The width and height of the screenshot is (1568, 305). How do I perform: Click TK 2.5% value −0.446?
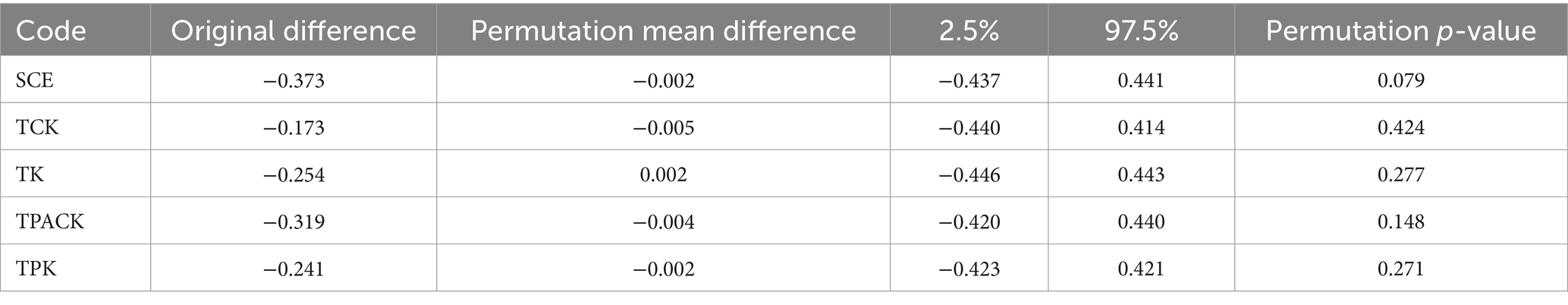(969, 175)
